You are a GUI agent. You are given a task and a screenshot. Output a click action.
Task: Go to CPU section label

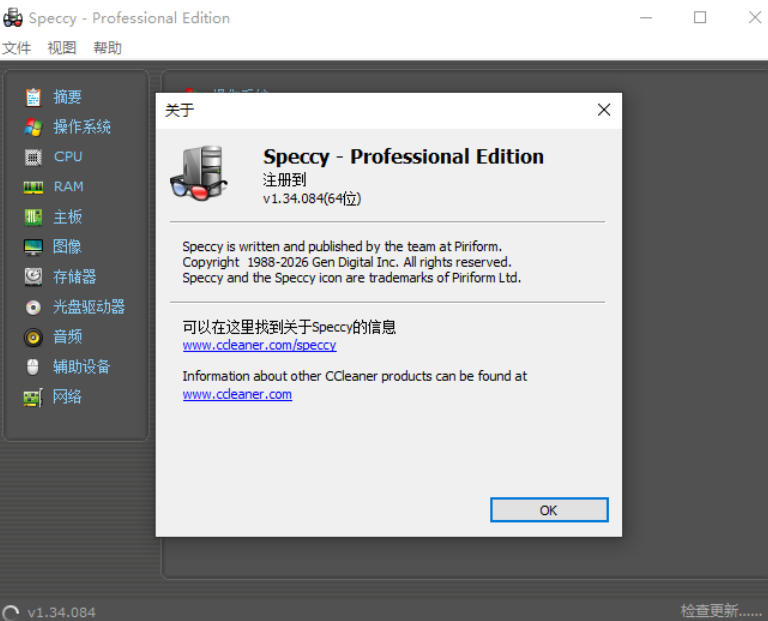pyautogui.click(x=68, y=157)
